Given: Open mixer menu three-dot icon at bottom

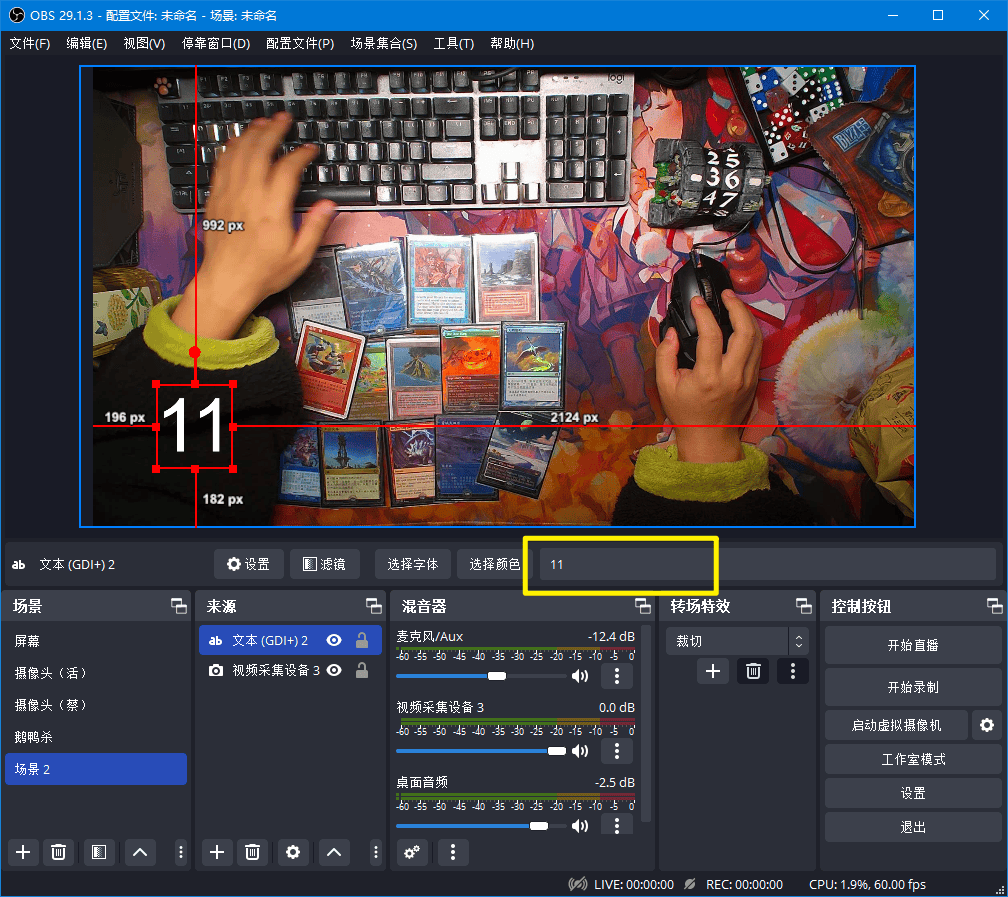Looking at the screenshot, I should coord(453,853).
